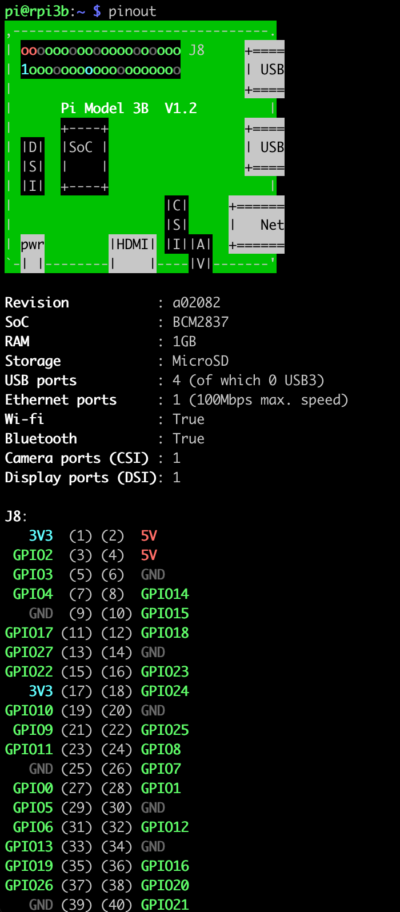400x912 pixels.
Task: Click the 'pinout' command text
Action: pyautogui.click(x=132, y=11)
